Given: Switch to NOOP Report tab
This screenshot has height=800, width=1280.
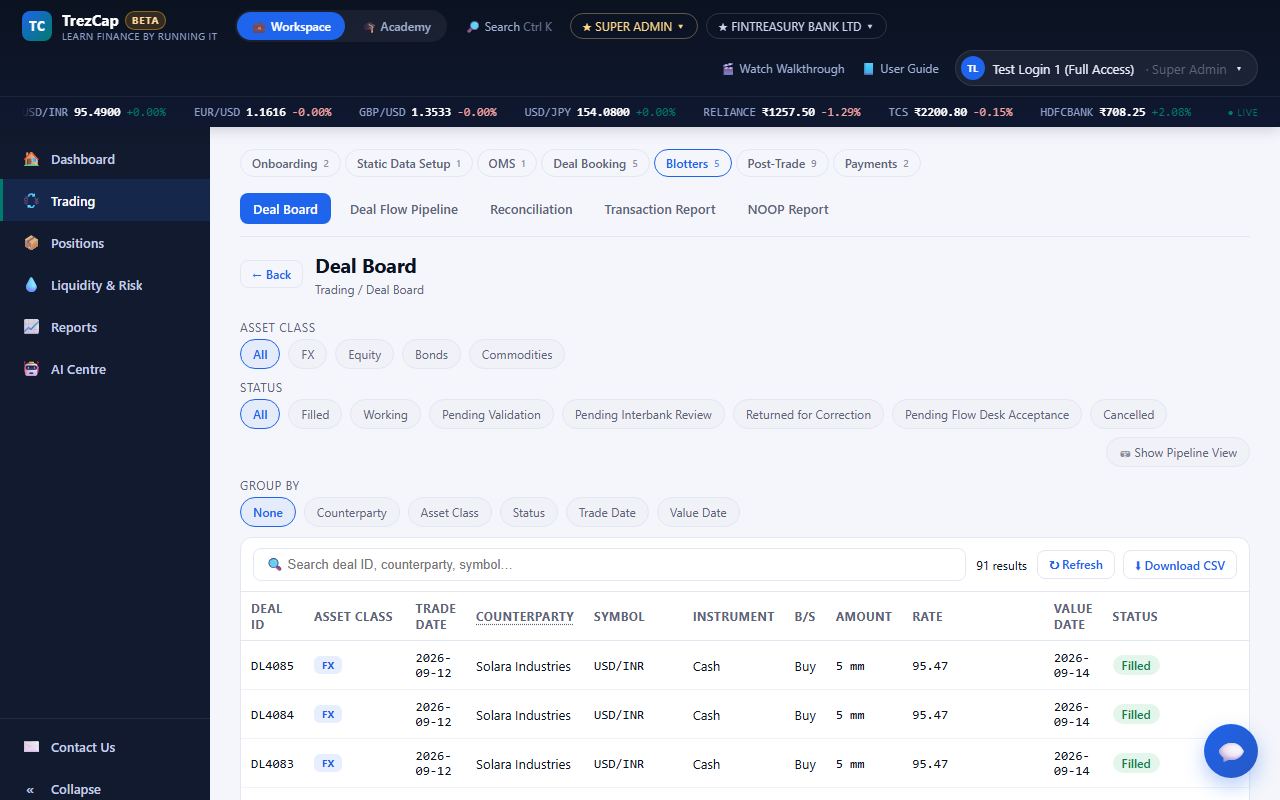Looking at the screenshot, I should point(788,209).
